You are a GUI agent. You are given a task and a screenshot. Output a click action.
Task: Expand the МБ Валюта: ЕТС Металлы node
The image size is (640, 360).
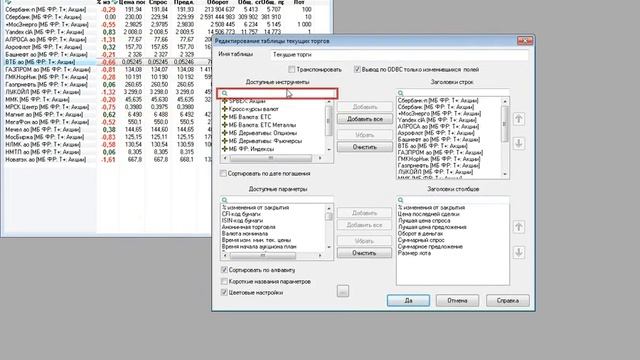(x=224, y=125)
